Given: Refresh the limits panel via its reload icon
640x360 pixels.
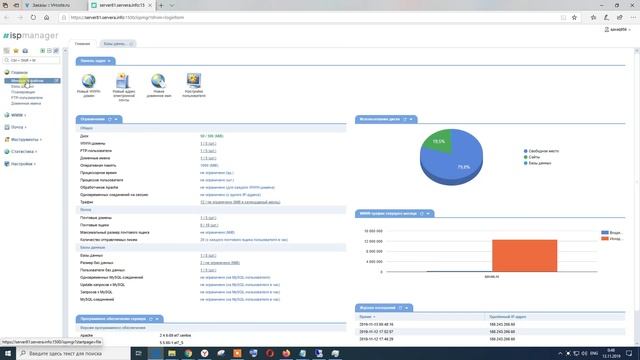Looking at the screenshot, I should point(110,119).
